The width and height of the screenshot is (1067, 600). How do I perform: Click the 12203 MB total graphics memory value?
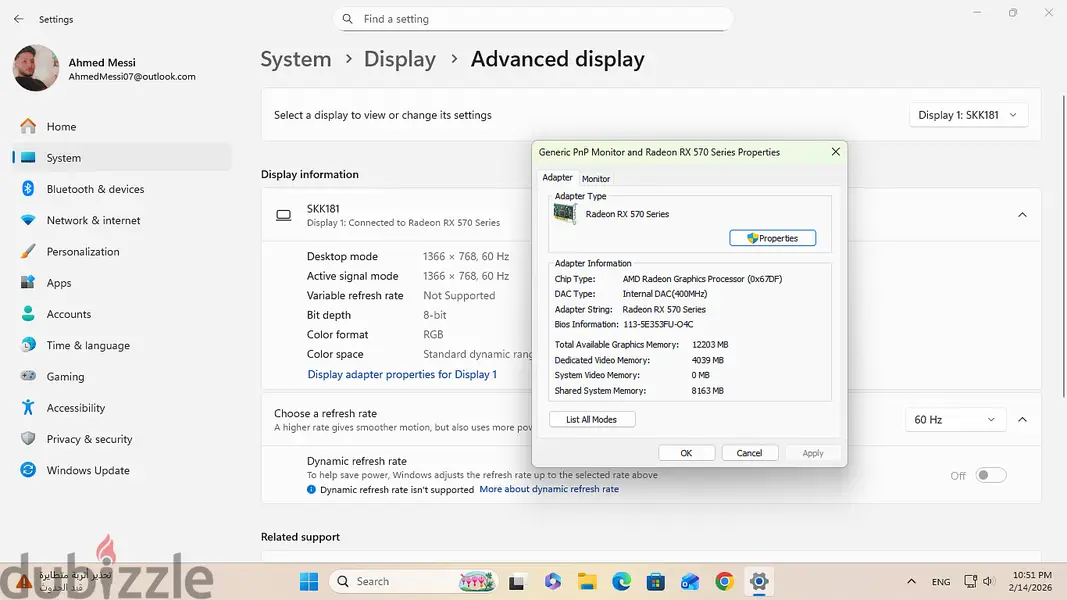coord(710,345)
